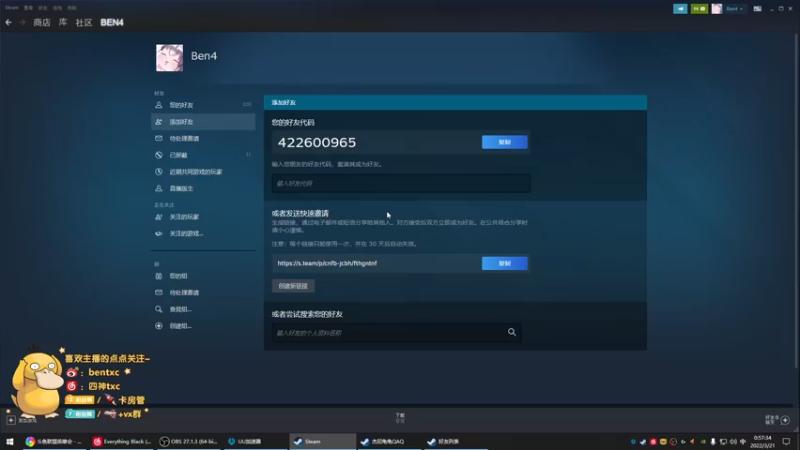Click the Ben4 profile avatar picture
Screen dimensions: 800x450
pos(169,57)
